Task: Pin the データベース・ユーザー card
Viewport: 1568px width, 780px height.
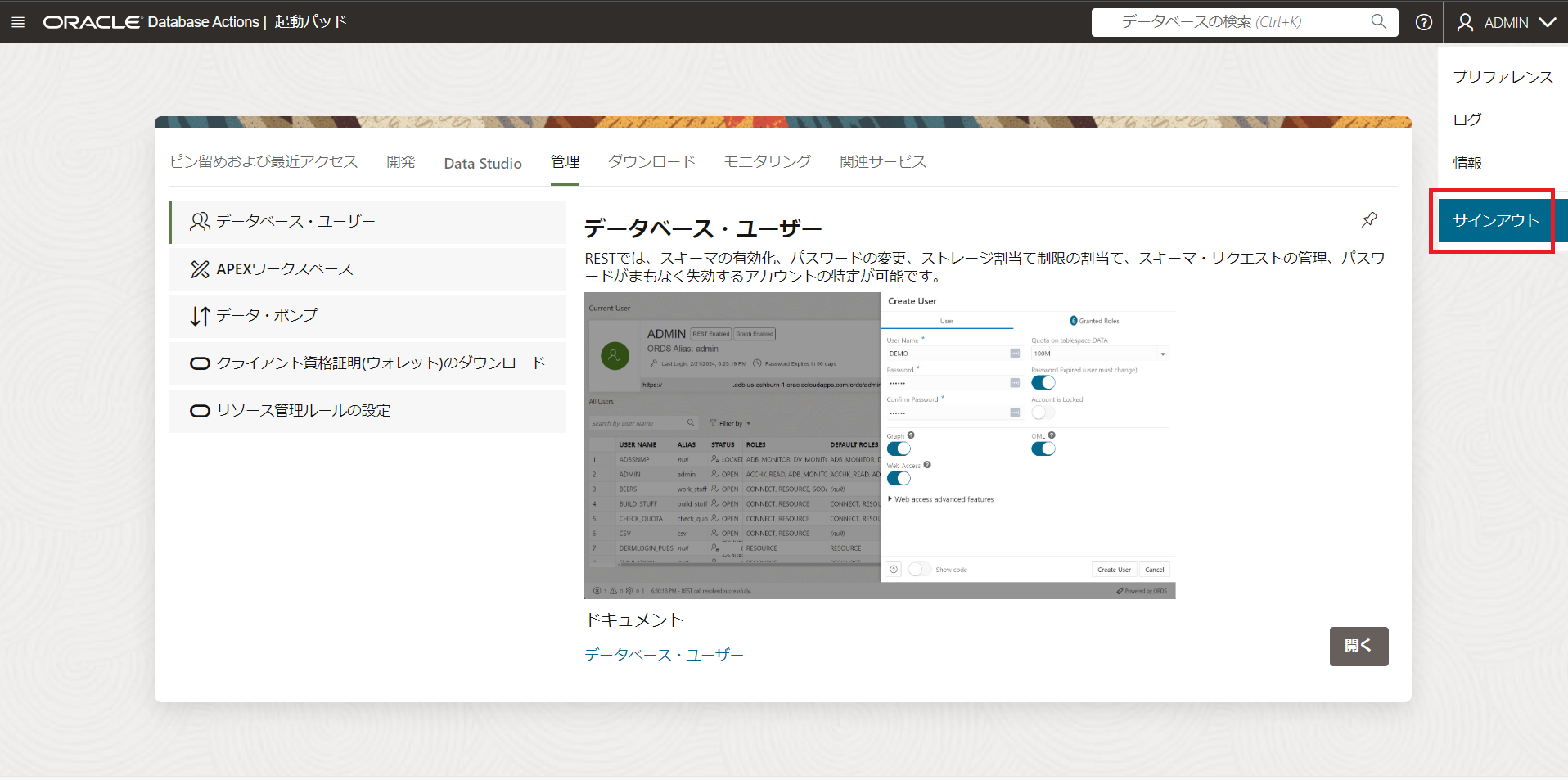Action: pyautogui.click(x=1369, y=219)
